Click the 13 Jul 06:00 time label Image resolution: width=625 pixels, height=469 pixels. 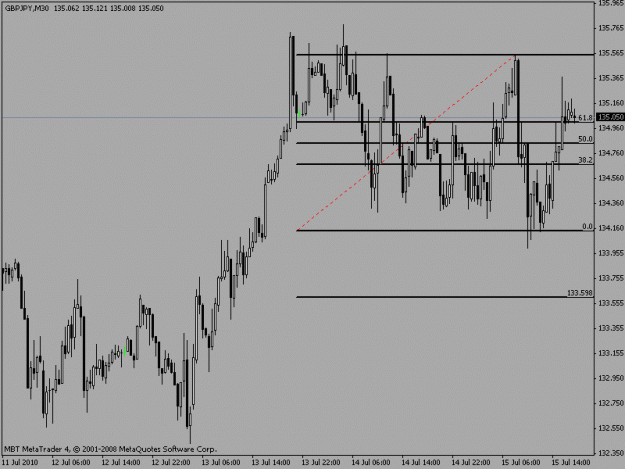tap(221, 462)
